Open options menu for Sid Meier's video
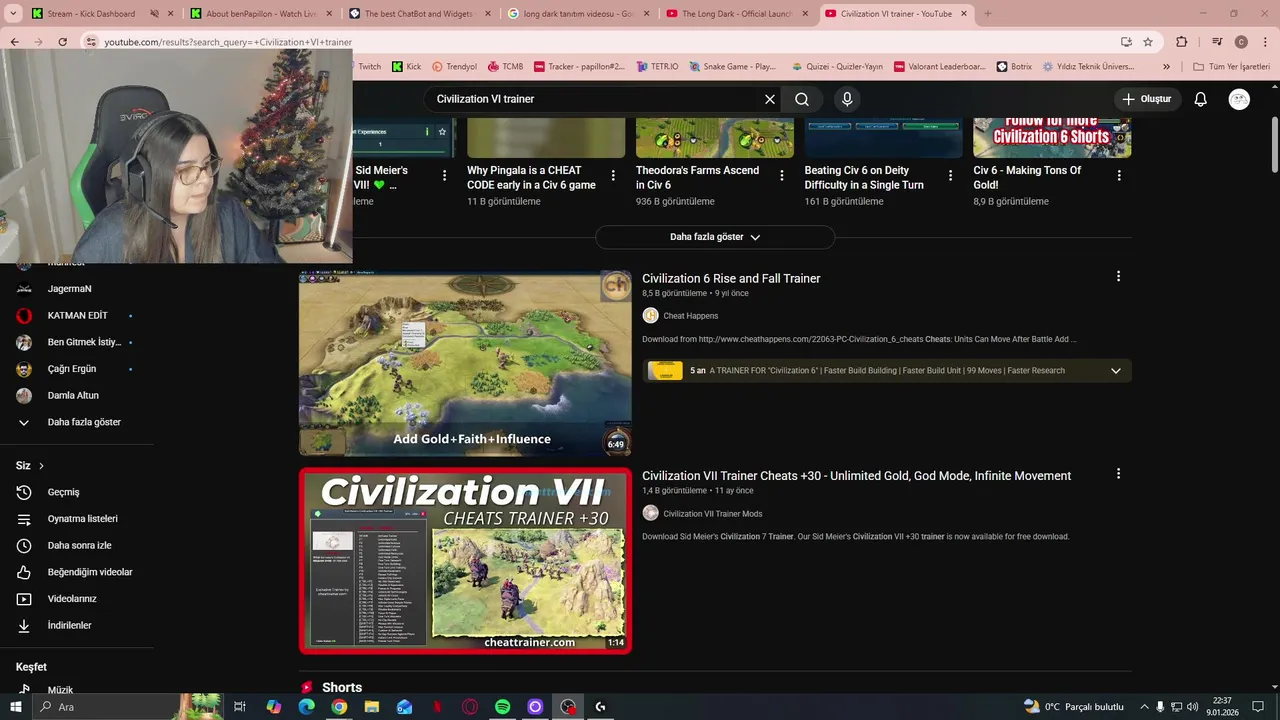The width and height of the screenshot is (1280, 720). point(445,175)
